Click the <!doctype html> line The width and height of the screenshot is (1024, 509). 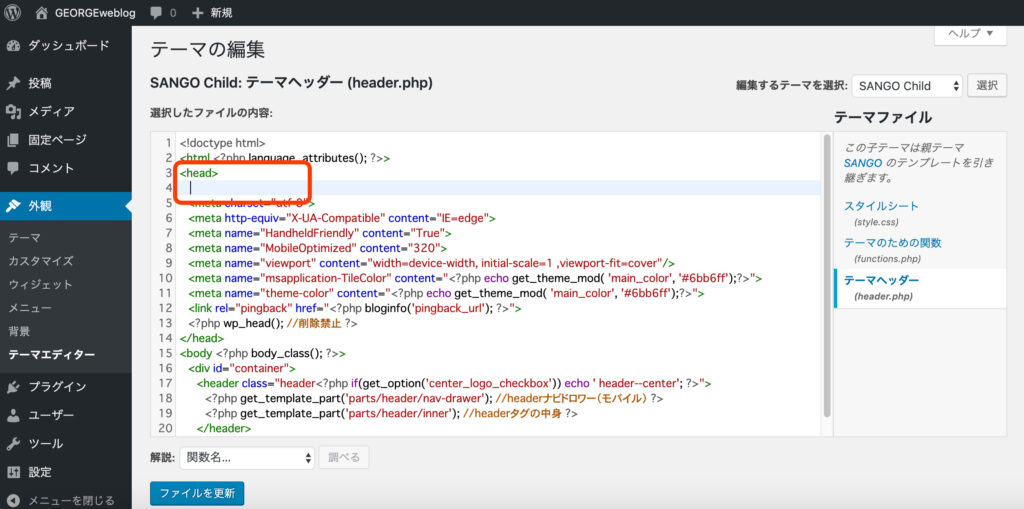pyautogui.click(x=222, y=143)
